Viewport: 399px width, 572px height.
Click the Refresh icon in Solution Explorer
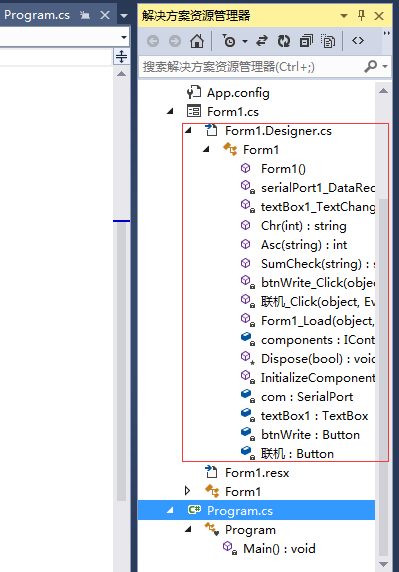[x=284, y=41]
